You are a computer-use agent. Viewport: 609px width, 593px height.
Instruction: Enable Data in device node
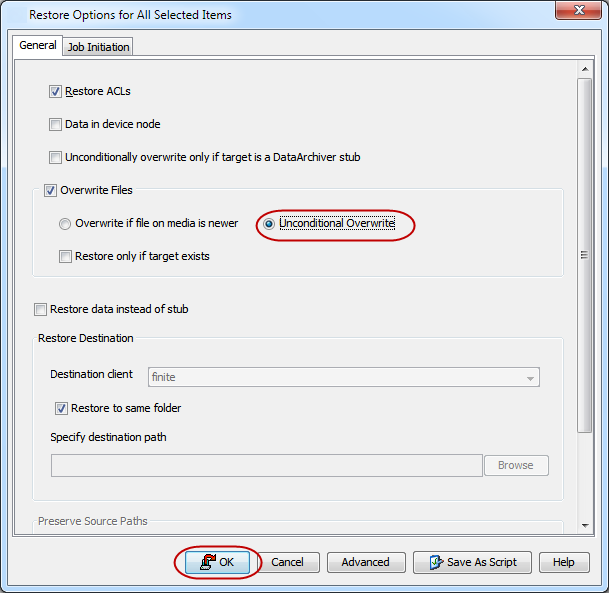click(x=56, y=125)
